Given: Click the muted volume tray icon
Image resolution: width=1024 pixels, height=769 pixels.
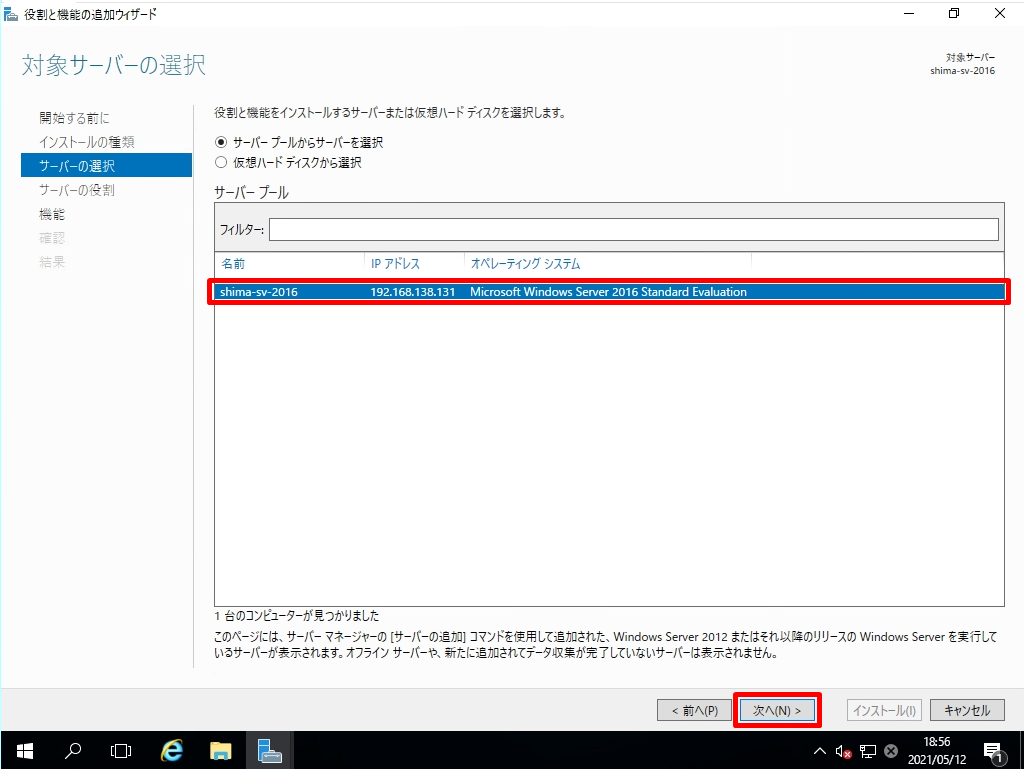Looking at the screenshot, I should coord(843,751).
